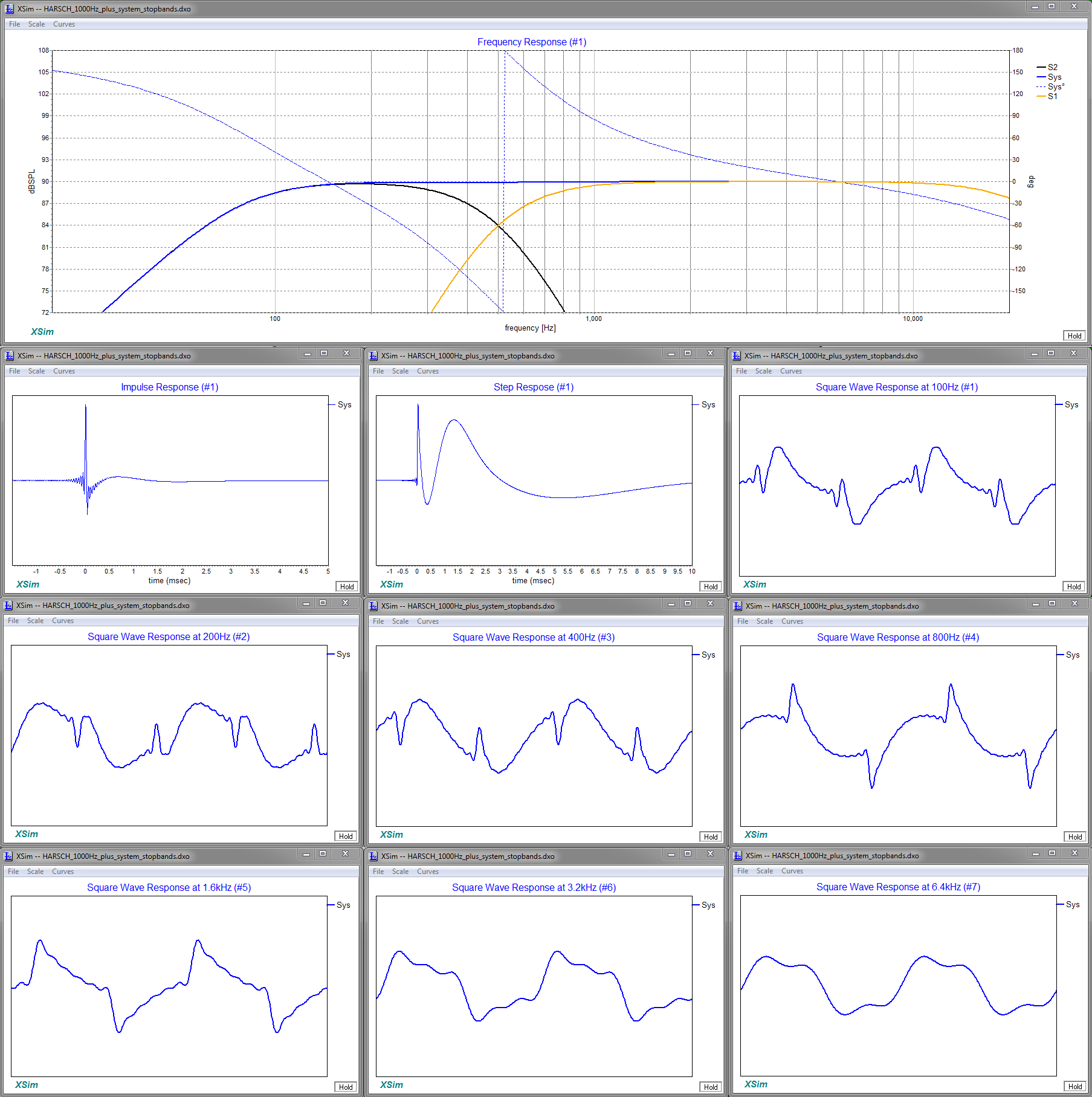Click app icon in Square Wave 200Hz title bar
1092x1097 pixels.
[x=8, y=606]
